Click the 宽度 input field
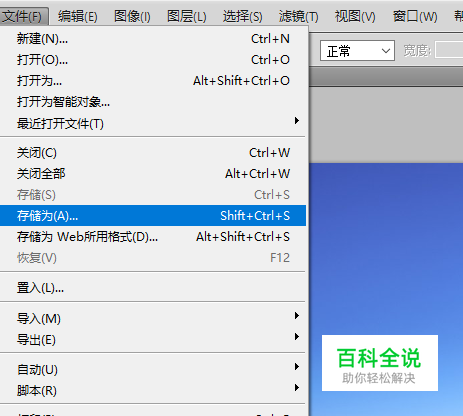 [x=449, y=50]
